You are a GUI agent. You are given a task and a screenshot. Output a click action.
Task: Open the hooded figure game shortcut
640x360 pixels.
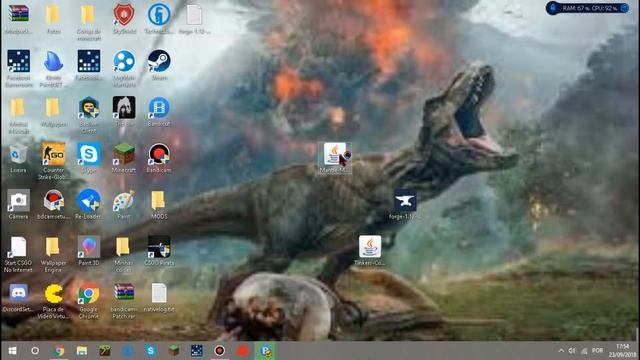point(124,108)
